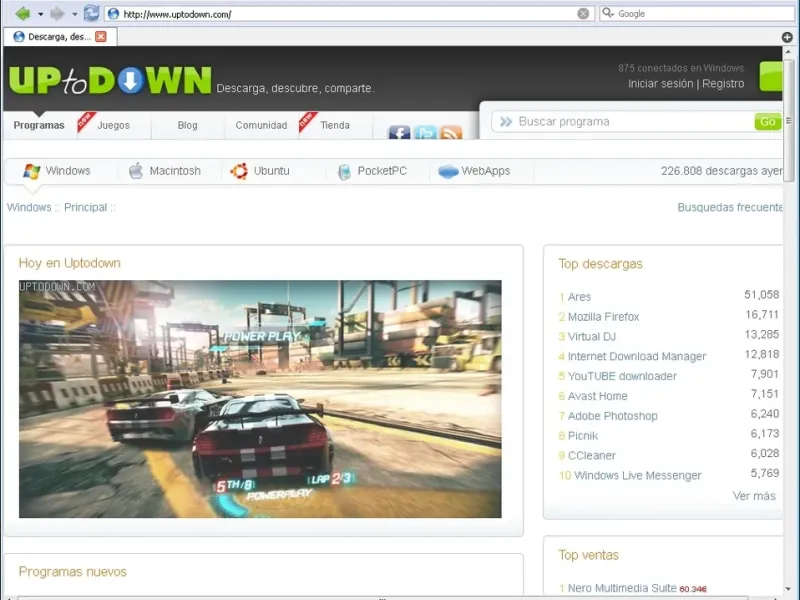Select the Macintosh platform tab
The width and height of the screenshot is (800, 600).
click(x=164, y=171)
